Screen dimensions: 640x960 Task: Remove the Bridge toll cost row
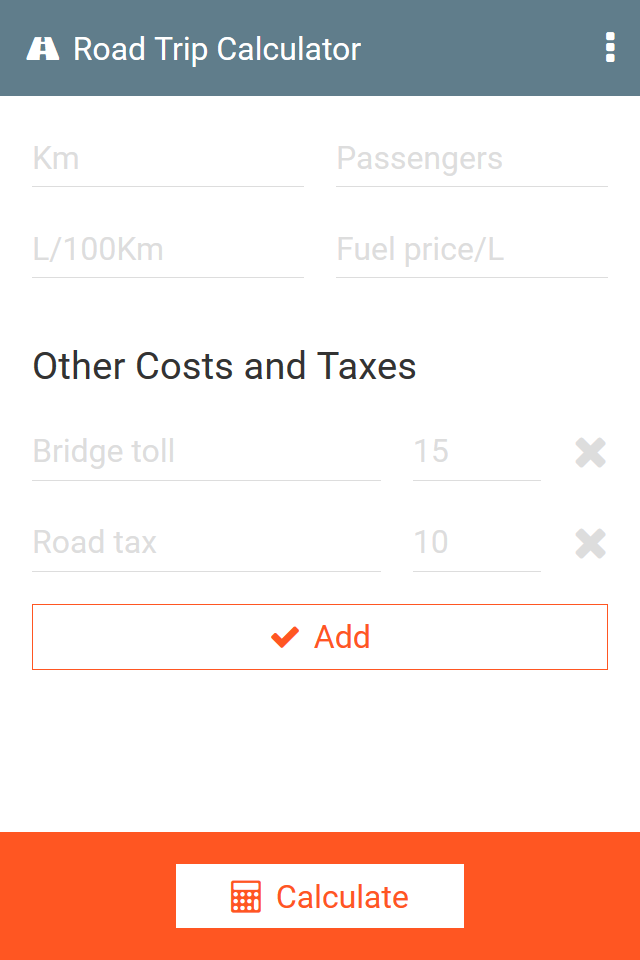pos(591,453)
